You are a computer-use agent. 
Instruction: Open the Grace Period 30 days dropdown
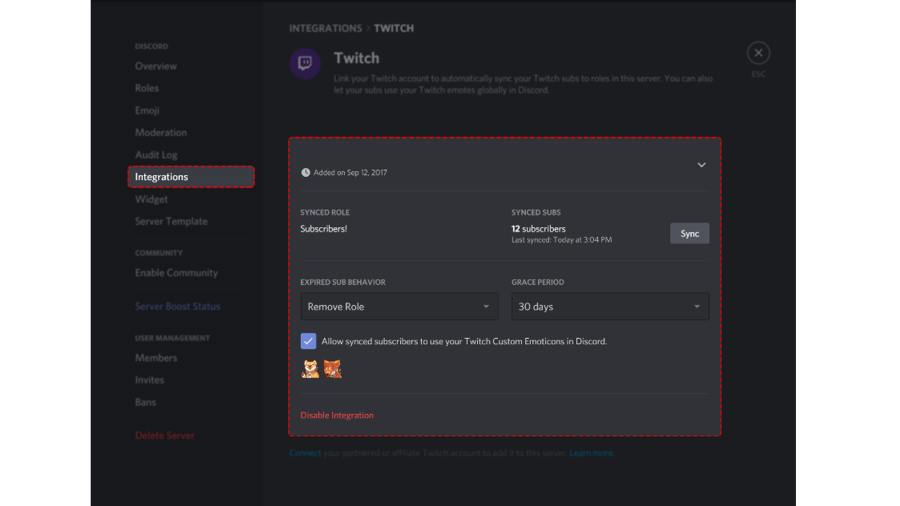tap(610, 306)
